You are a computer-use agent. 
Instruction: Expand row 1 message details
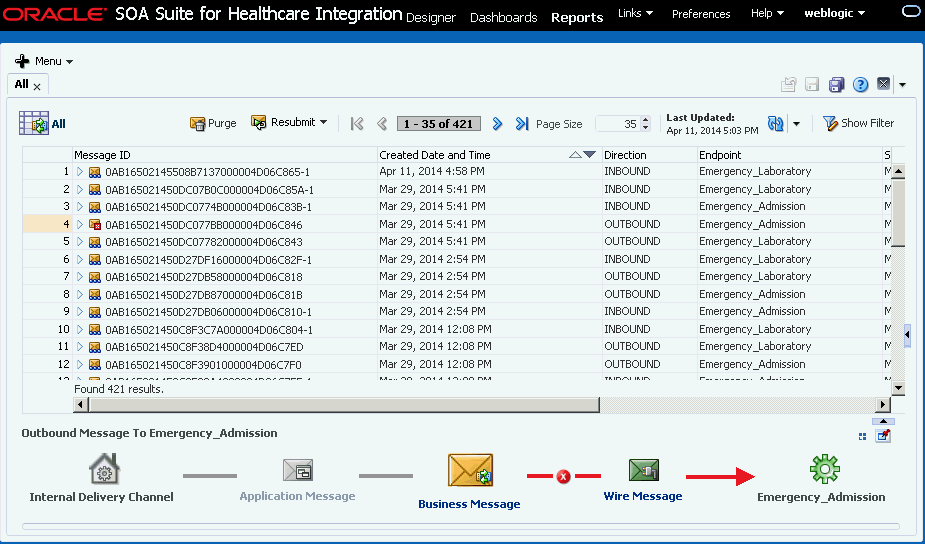tap(80, 172)
